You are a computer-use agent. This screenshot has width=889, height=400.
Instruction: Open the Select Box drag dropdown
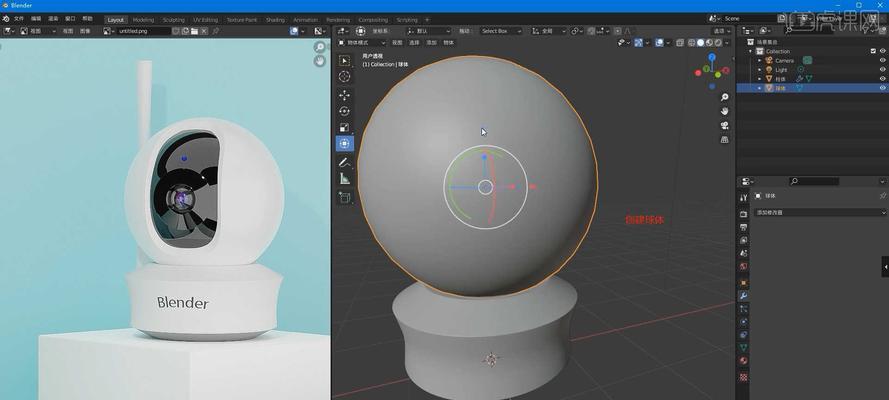tap(501, 31)
